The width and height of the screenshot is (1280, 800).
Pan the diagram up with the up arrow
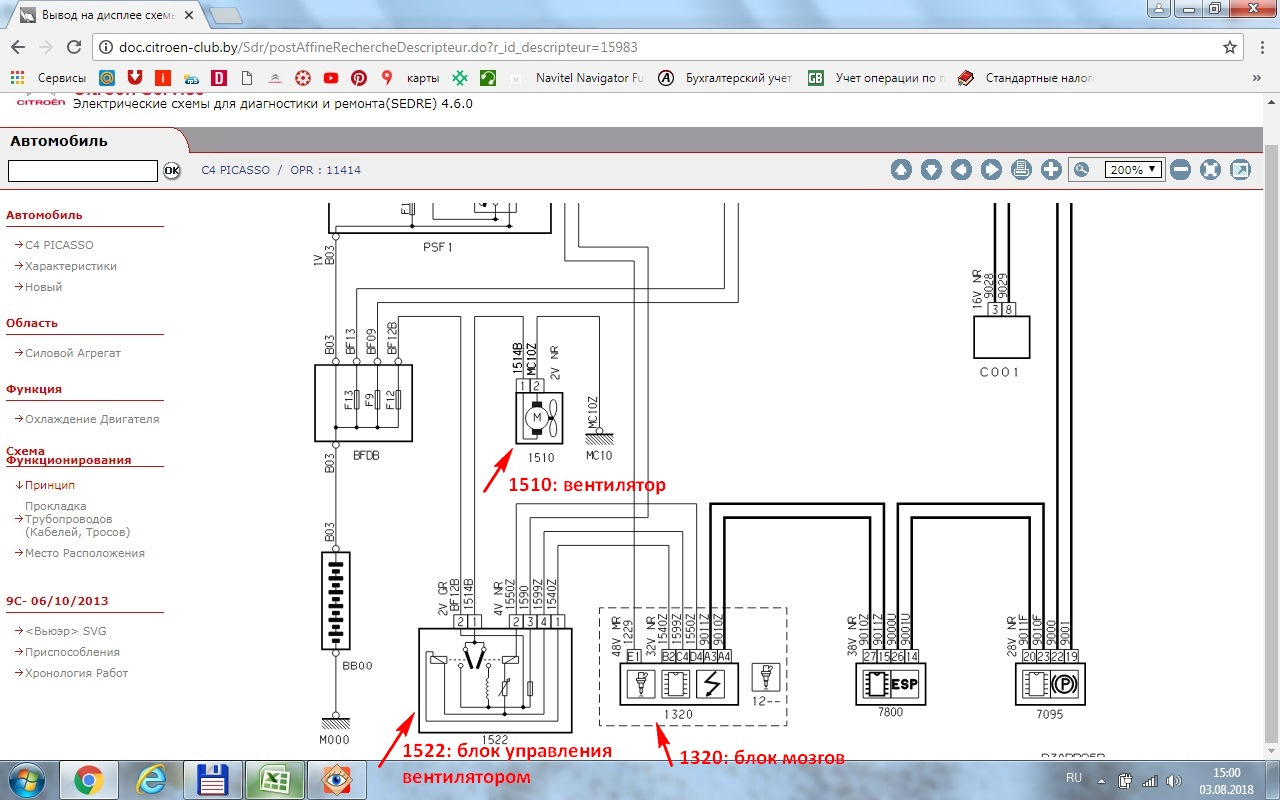click(901, 170)
